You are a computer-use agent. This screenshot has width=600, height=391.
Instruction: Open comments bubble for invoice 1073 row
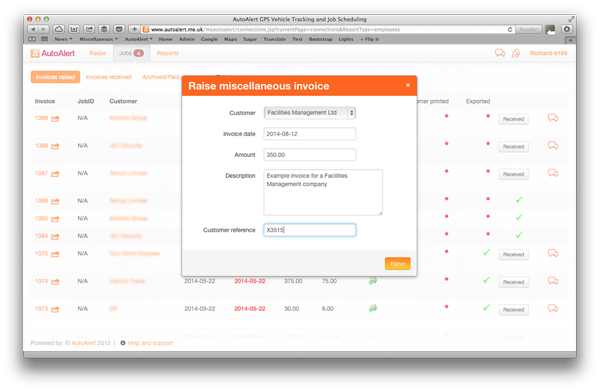point(553,308)
